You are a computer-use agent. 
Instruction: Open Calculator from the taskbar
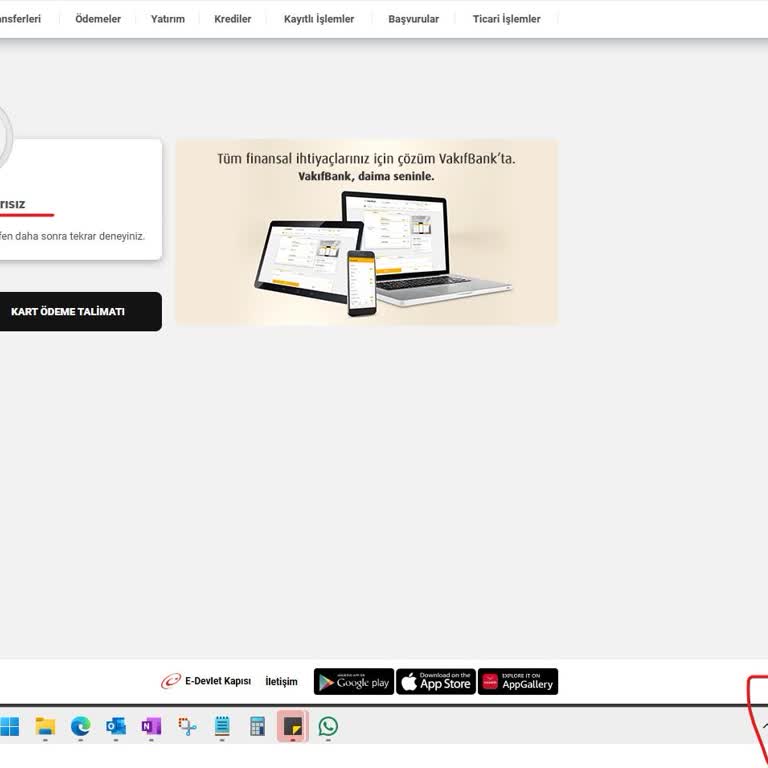tap(258, 726)
